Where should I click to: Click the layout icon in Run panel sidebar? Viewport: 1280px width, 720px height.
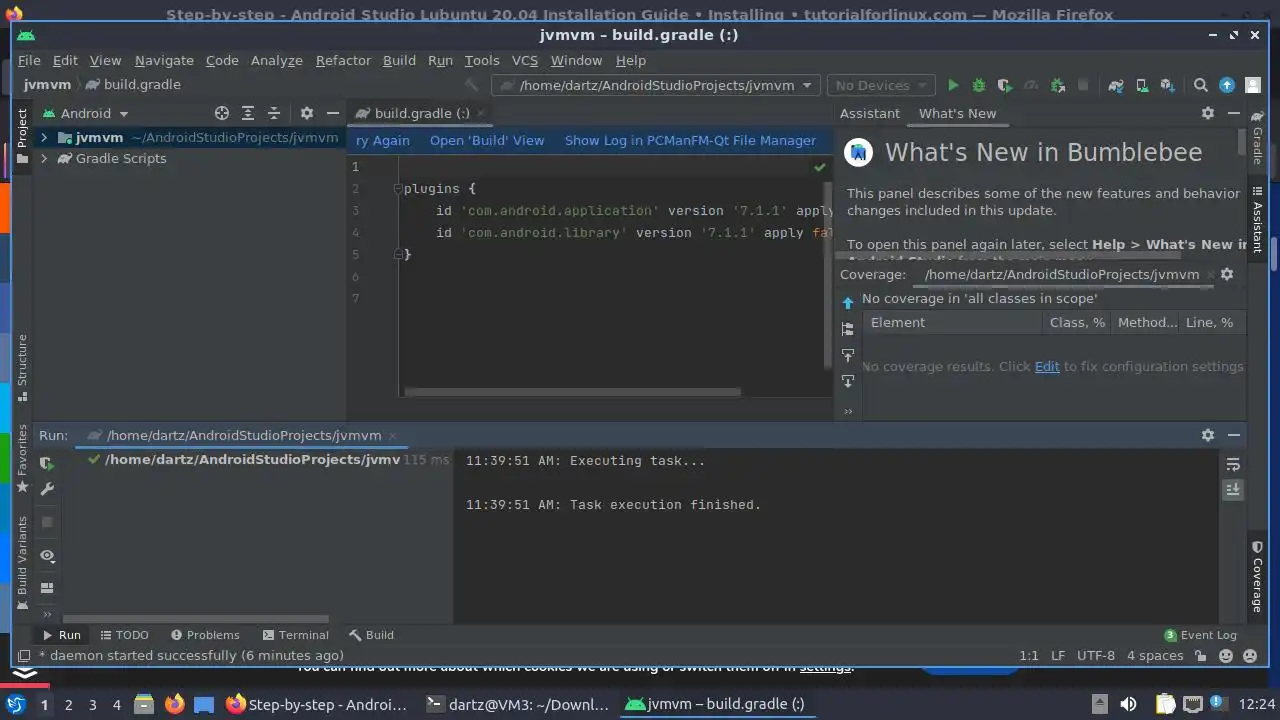click(46, 588)
